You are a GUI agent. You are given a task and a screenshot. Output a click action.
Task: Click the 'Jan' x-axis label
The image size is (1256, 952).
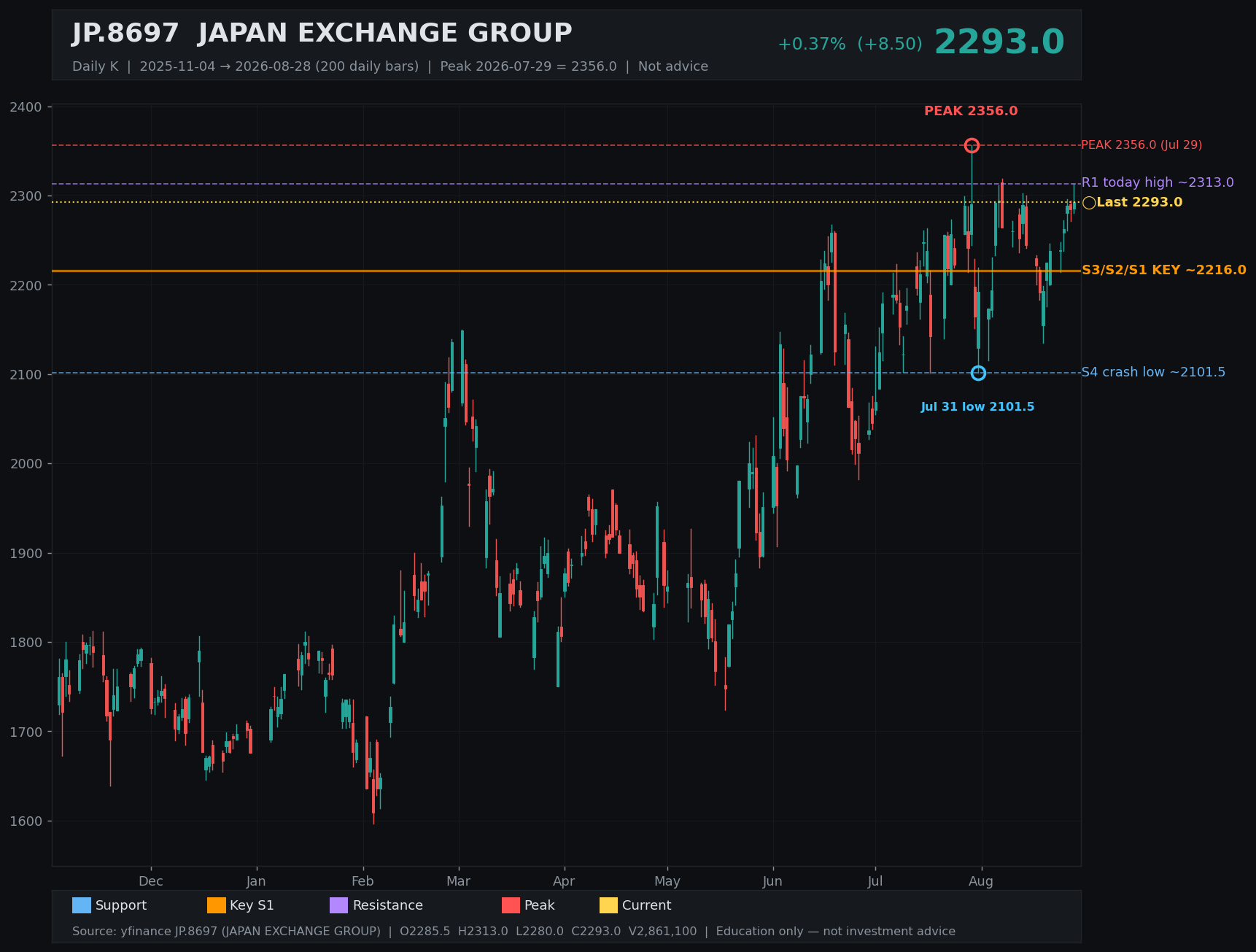click(x=256, y=881)
